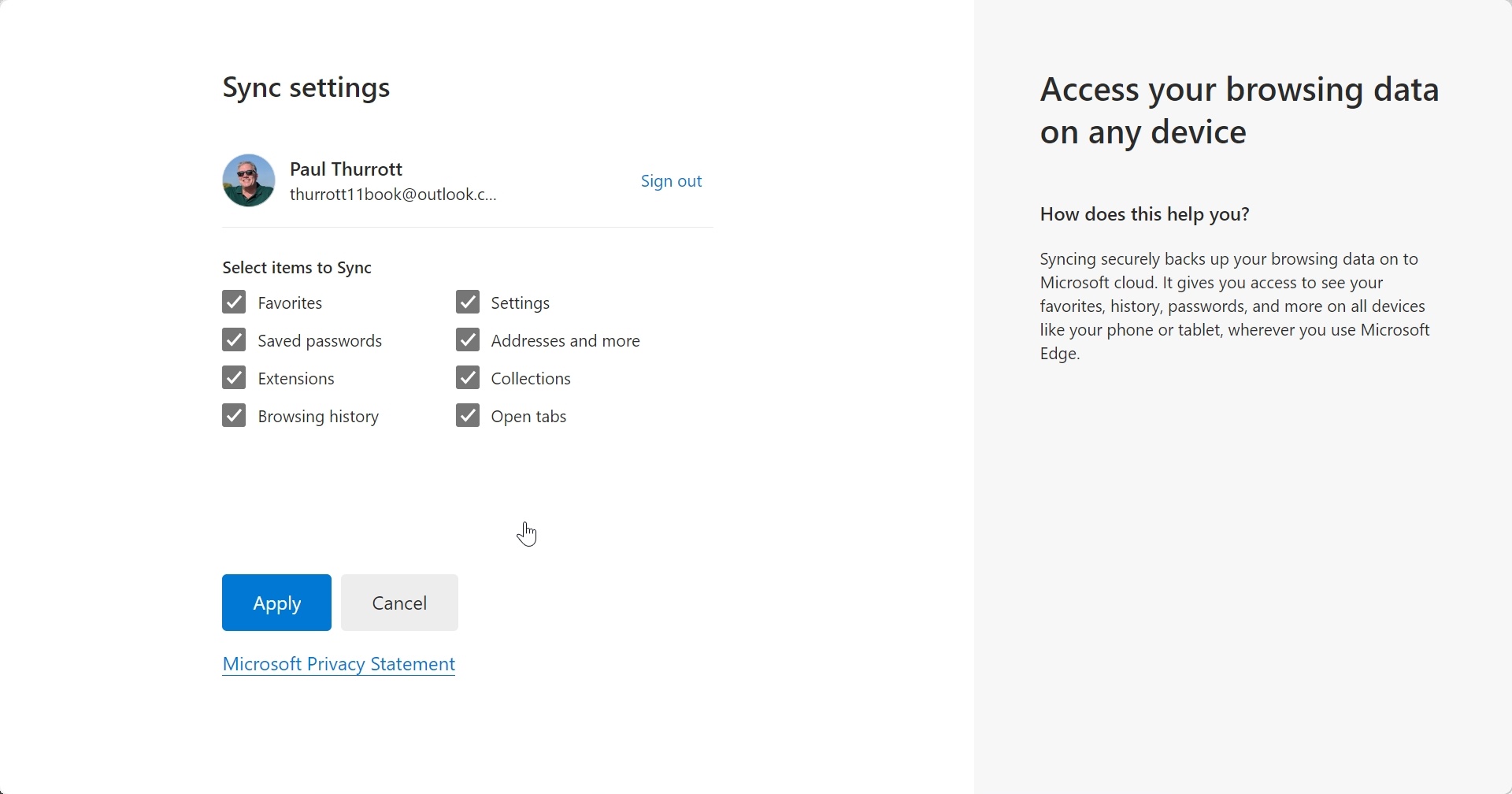1512x794 pixels.
Task: Click the Cancel button
Action: 399,603
